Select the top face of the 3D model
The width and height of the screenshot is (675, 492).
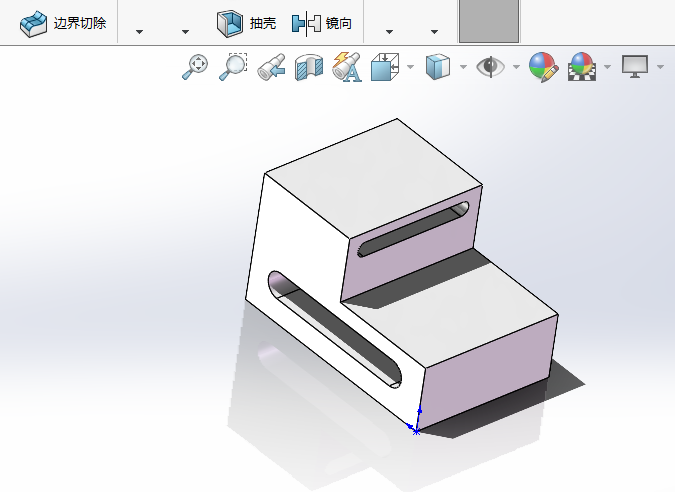(x=370, y=175)
